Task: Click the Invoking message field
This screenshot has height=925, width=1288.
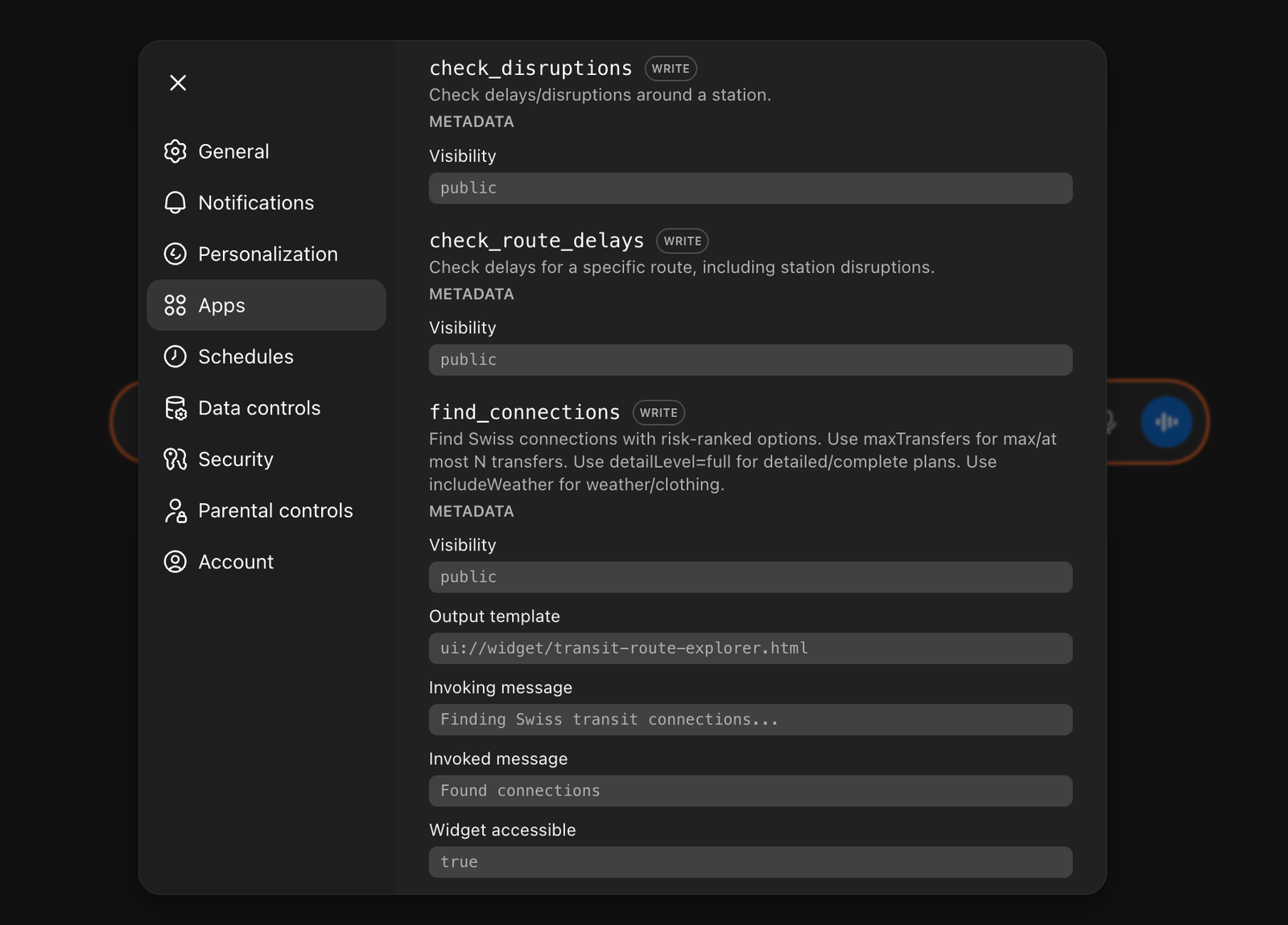Action: click(750, 720)
